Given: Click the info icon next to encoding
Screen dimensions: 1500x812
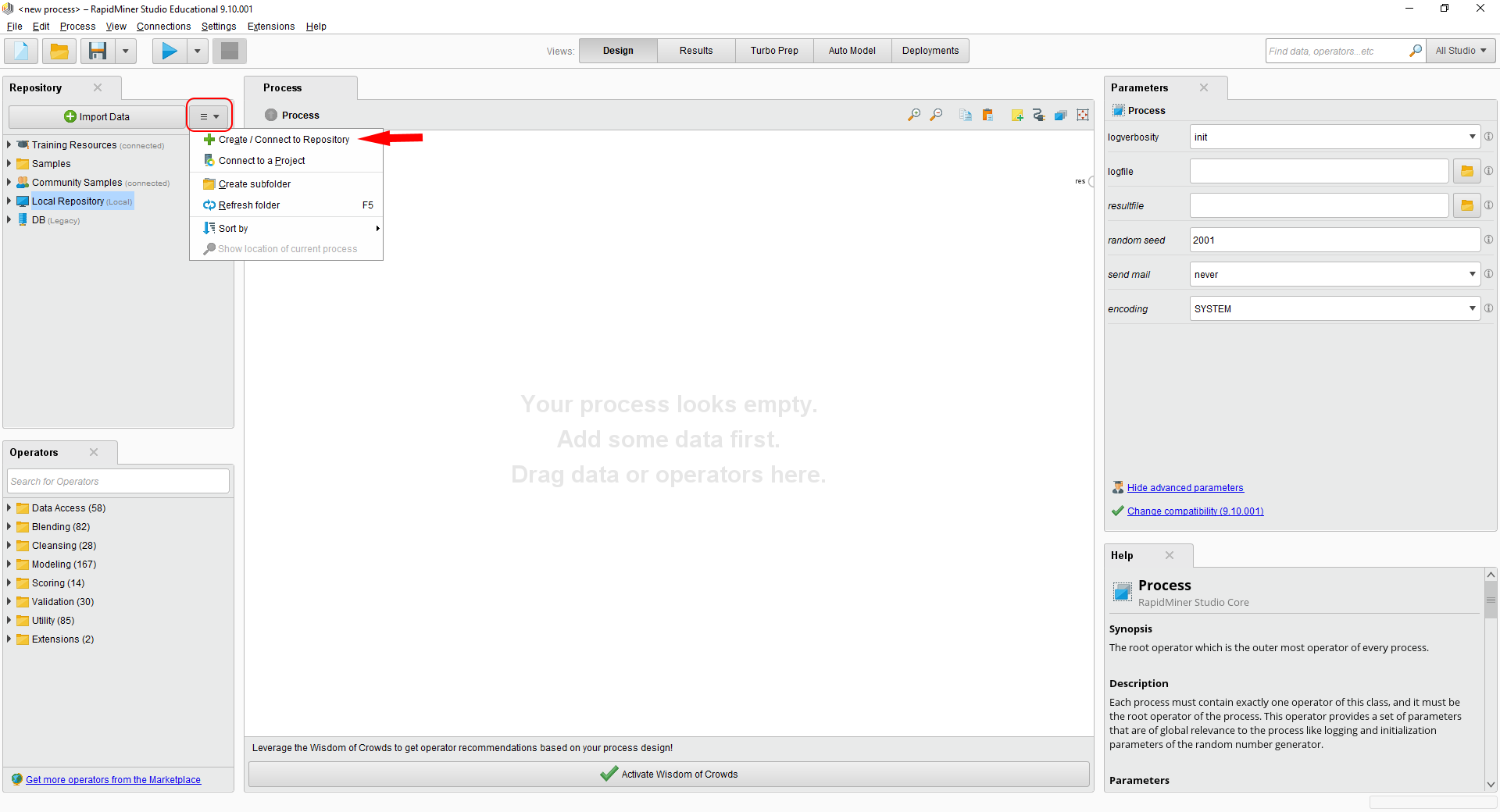Looking at the screenshot, I should click(1489, 308).
